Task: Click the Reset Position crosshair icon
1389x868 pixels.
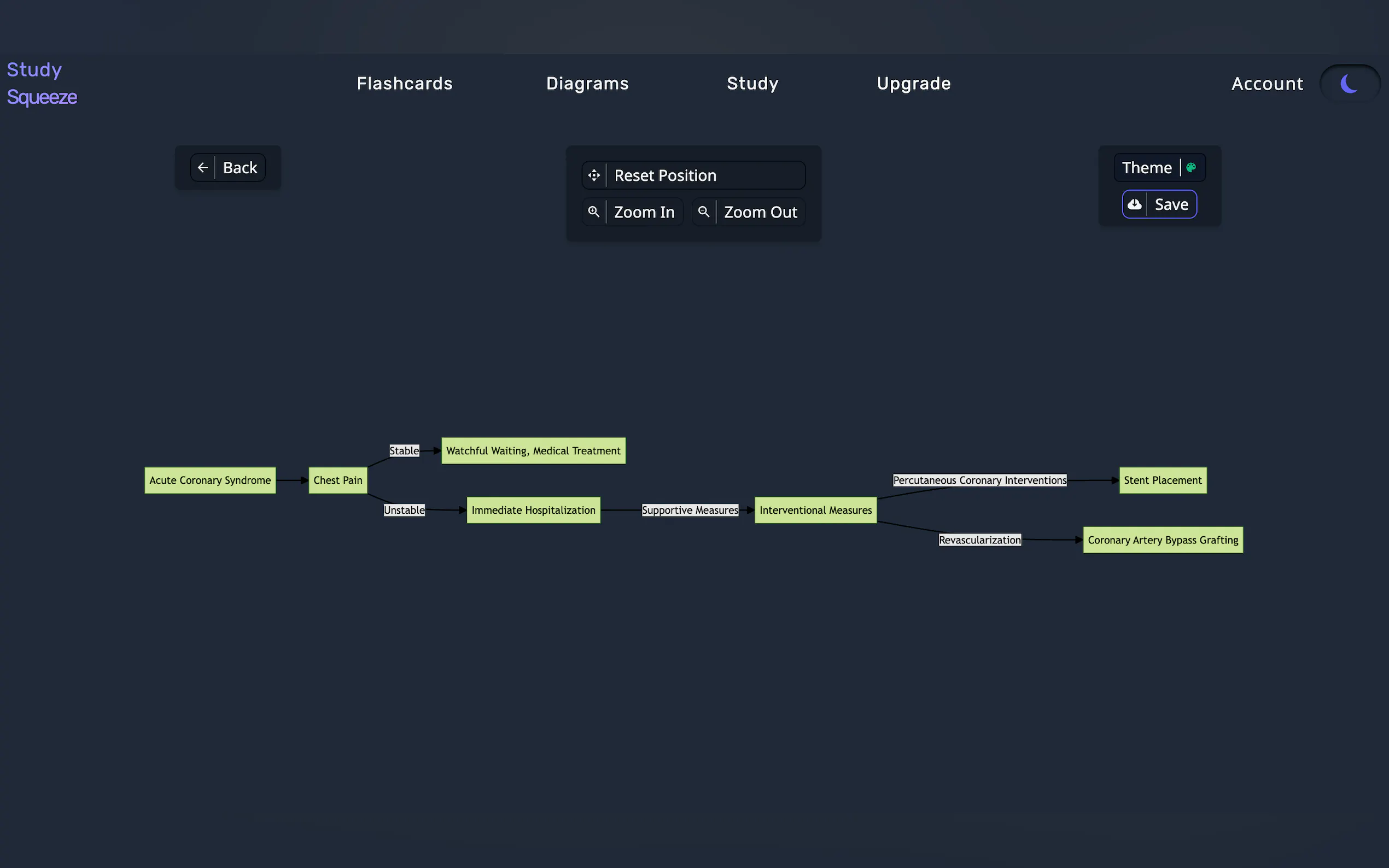Action: 594,175
